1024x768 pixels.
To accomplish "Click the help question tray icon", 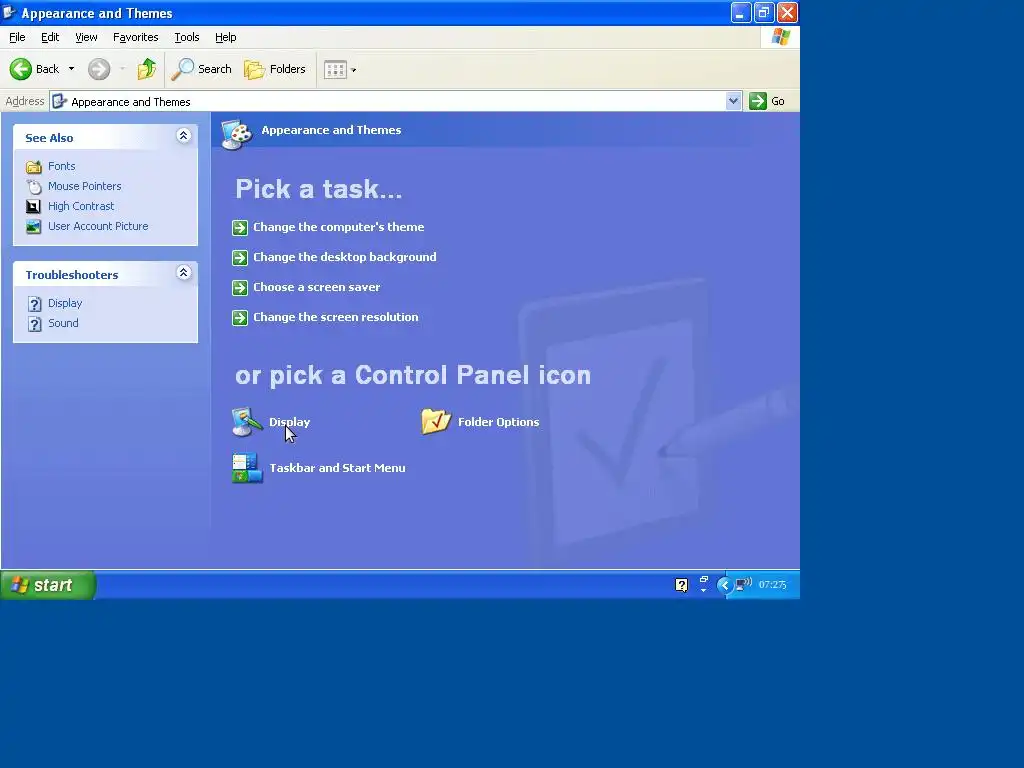I will 681,585.
